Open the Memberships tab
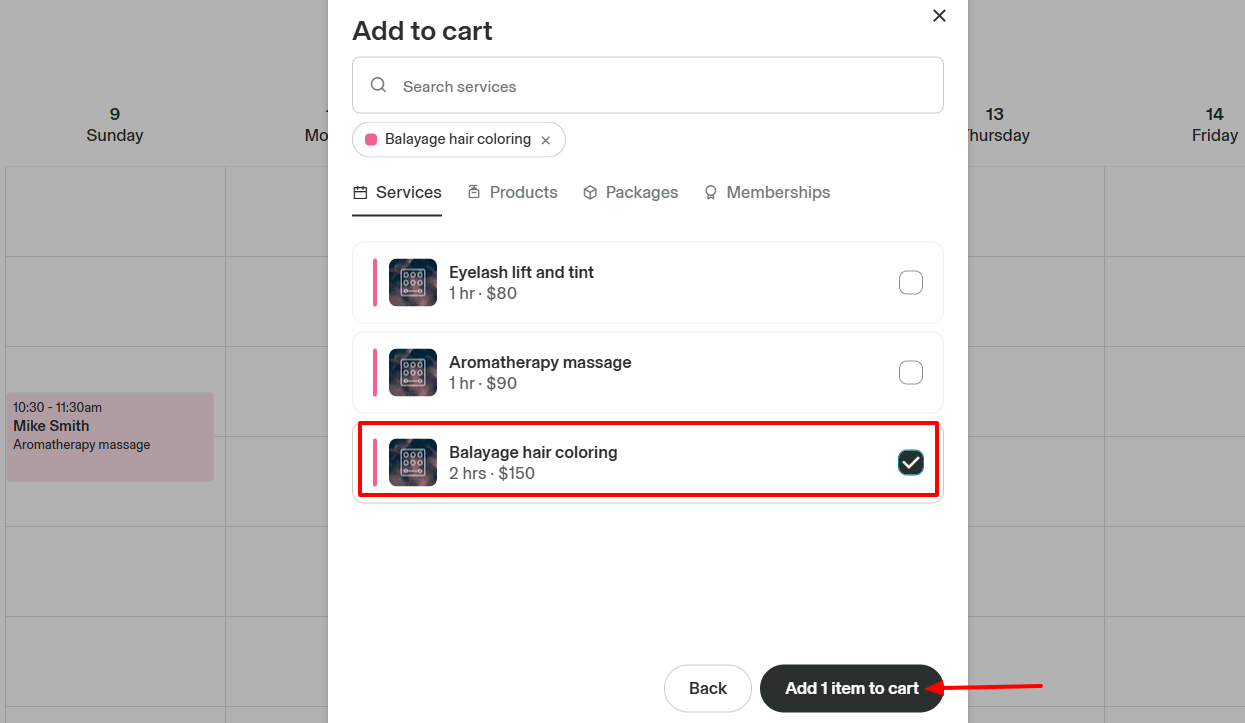This screenshot has height=723, width=1245. [x=778, y=192]
